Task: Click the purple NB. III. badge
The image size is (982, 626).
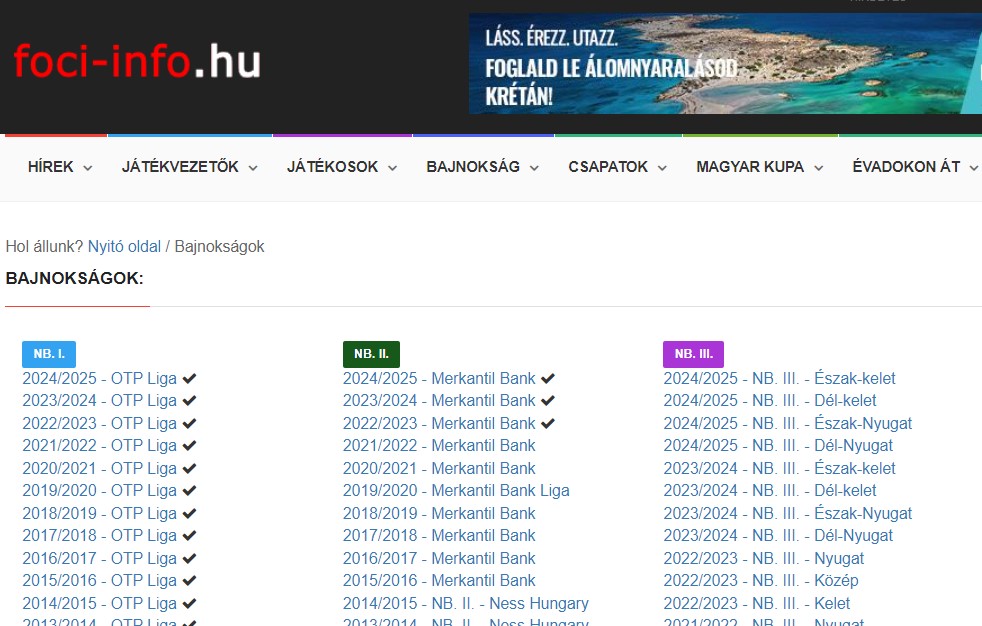Action: pyautogui.click(x=693, y=354)
